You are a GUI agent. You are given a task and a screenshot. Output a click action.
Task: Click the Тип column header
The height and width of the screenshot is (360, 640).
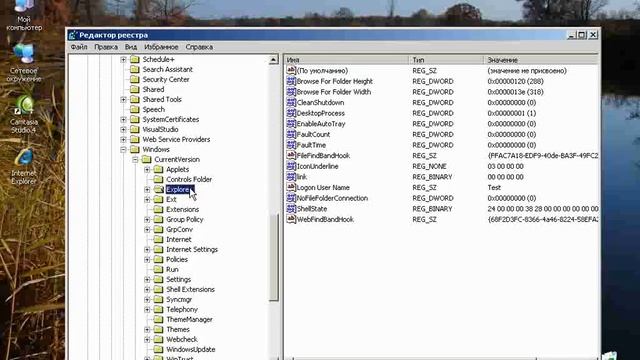(x=446, y=60)
